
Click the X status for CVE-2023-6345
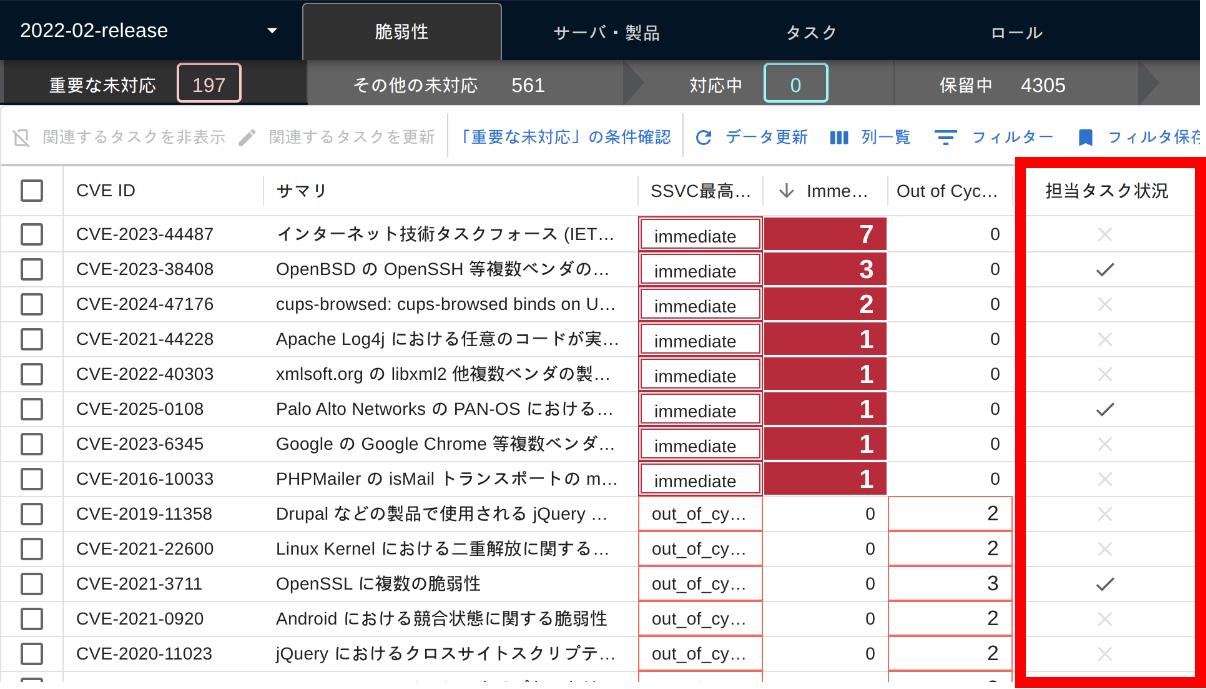(1105, 444)
